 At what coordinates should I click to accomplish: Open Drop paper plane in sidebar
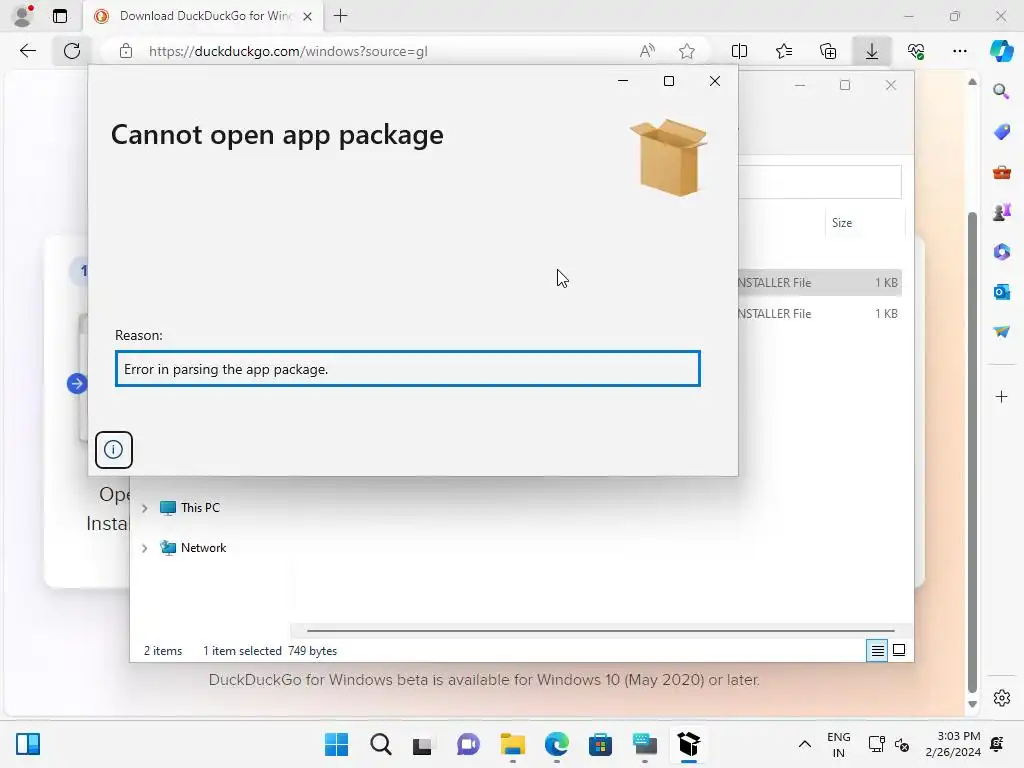tap(1001, 332)
